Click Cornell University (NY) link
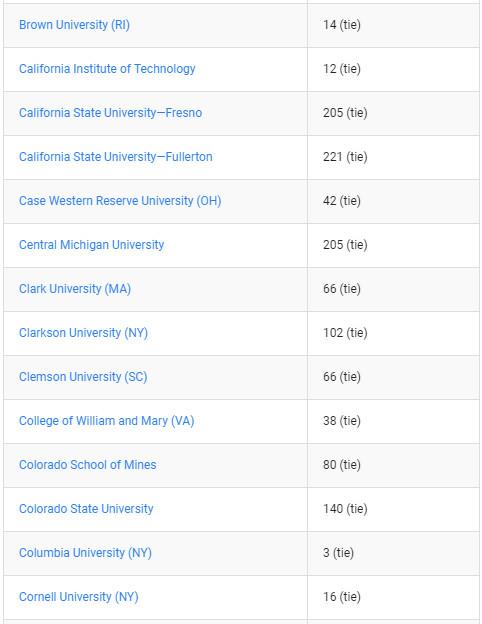Viewport: 482px width, 624px height. pos(78,597)
